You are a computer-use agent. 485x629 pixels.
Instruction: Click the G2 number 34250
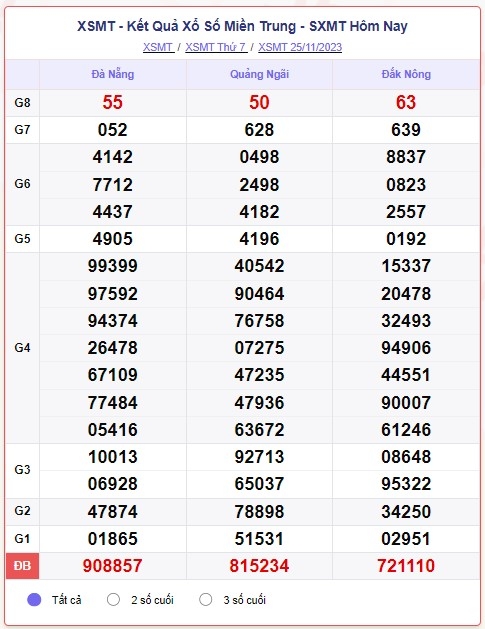click(406, 512)
